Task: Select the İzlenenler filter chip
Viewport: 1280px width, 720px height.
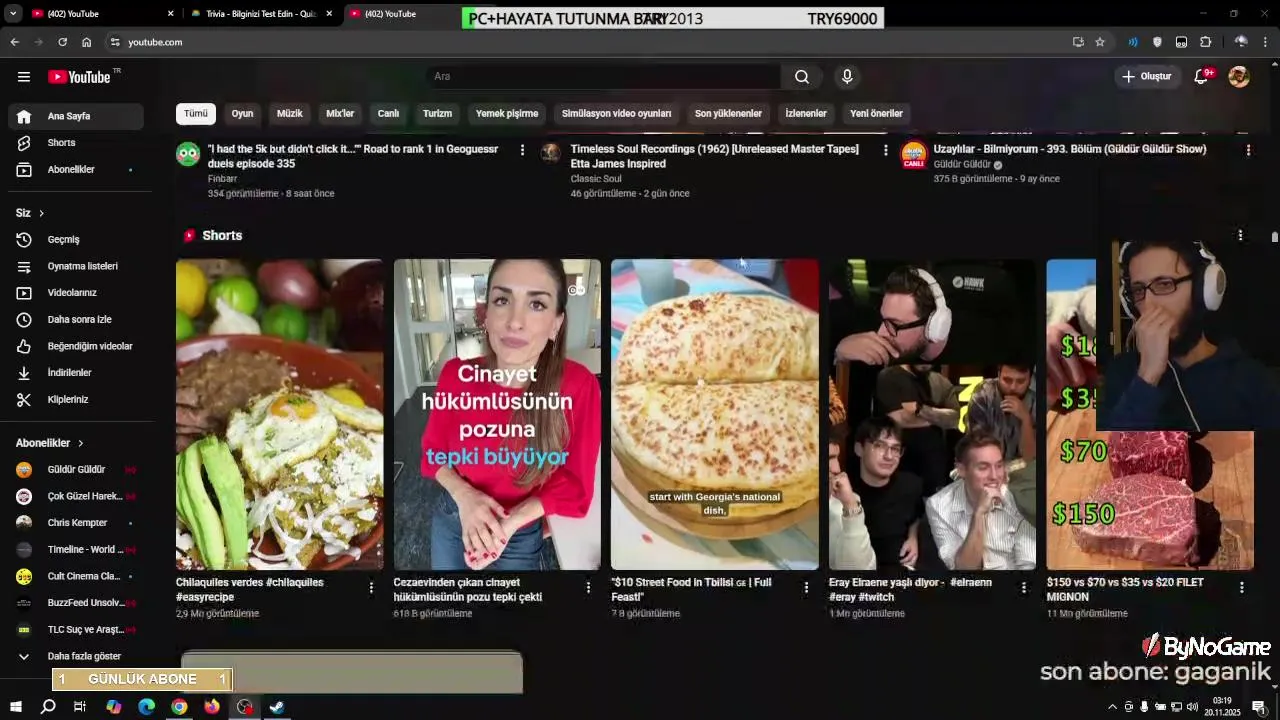Action: [x=806, y=114]
